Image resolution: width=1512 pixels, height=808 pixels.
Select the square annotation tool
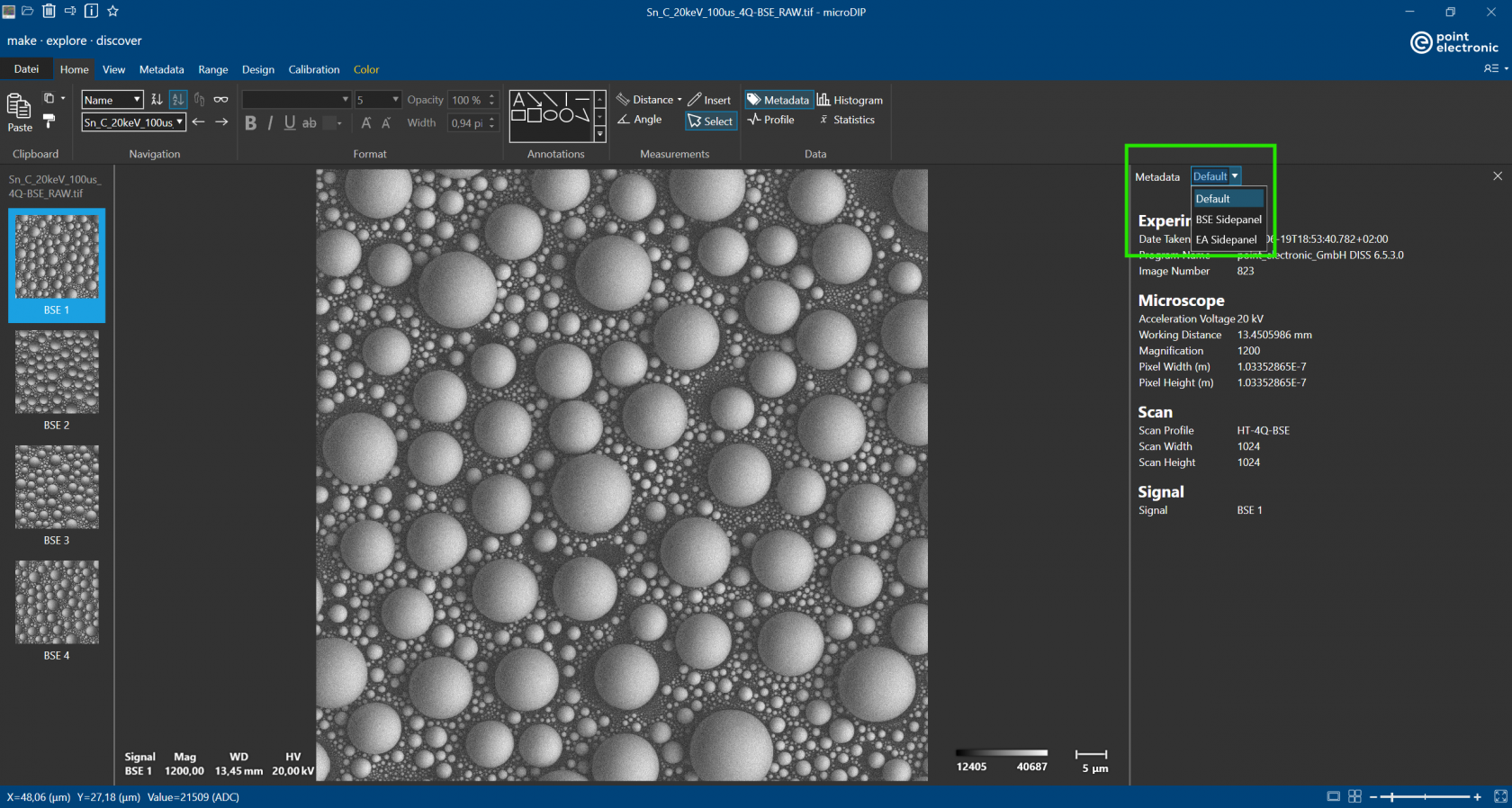pos(535,115)
